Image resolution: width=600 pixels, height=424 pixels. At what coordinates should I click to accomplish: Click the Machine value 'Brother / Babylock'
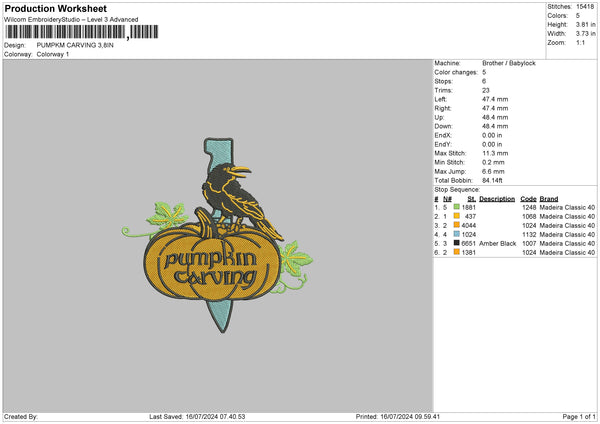pos(509,63)
